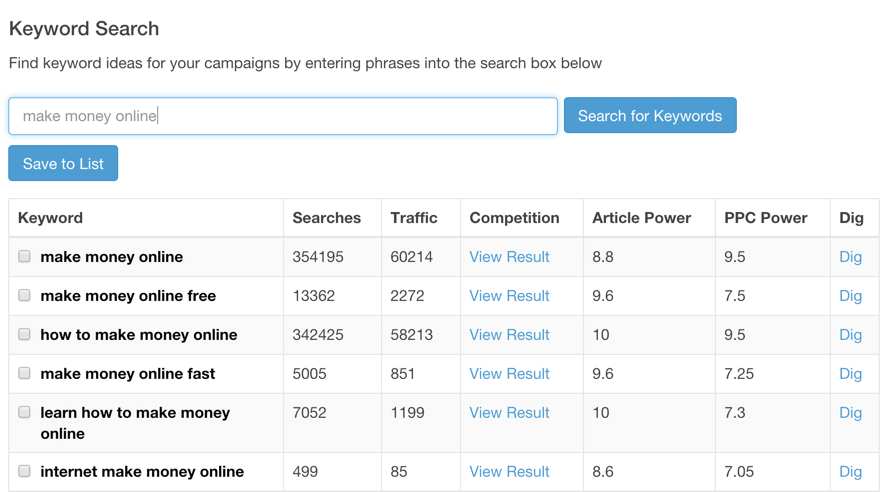883x492 pixels.
Task: Select 'how to make money online' checkbox
Action: [24, 334]
